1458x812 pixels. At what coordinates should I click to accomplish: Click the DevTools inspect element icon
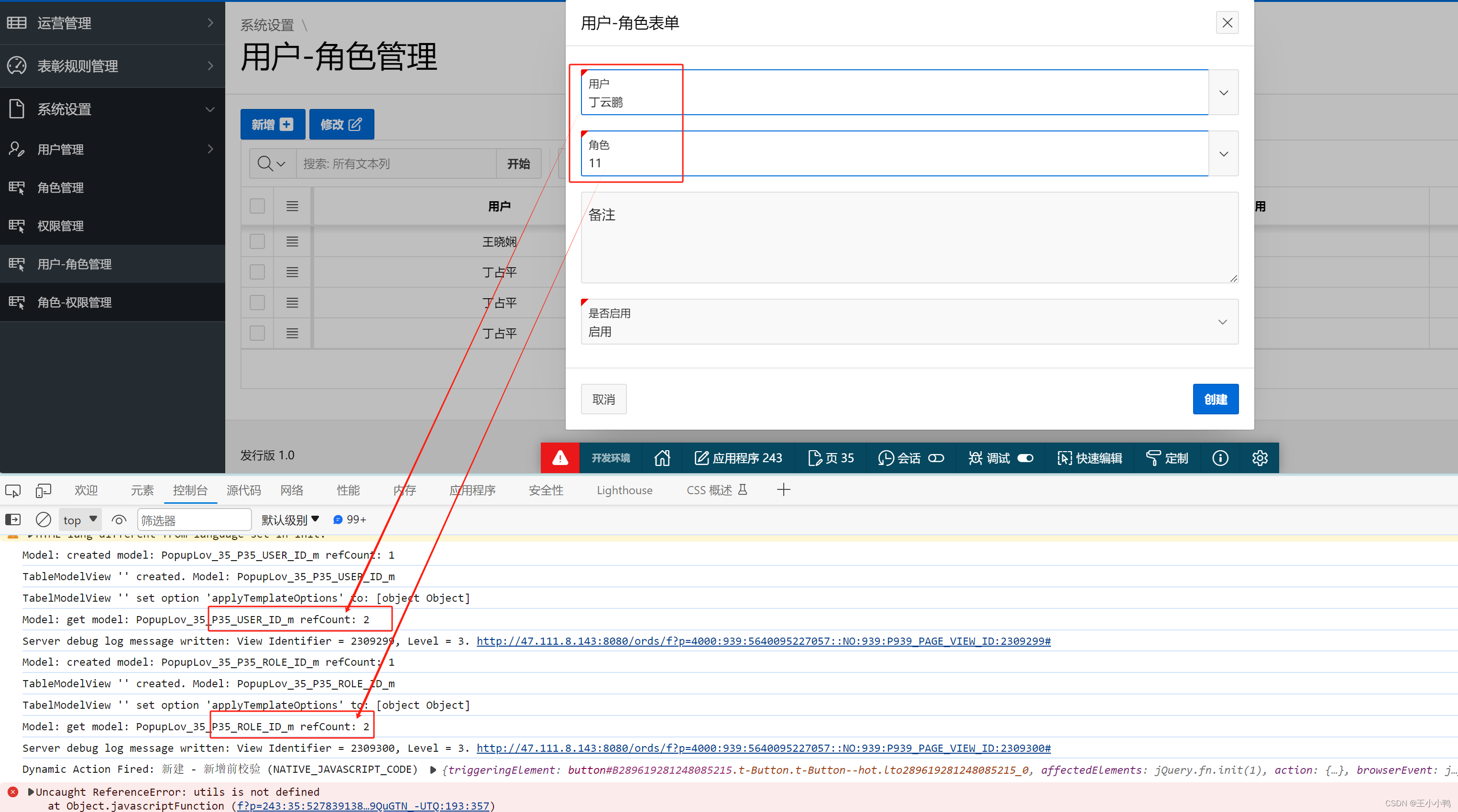click(13, 490)
